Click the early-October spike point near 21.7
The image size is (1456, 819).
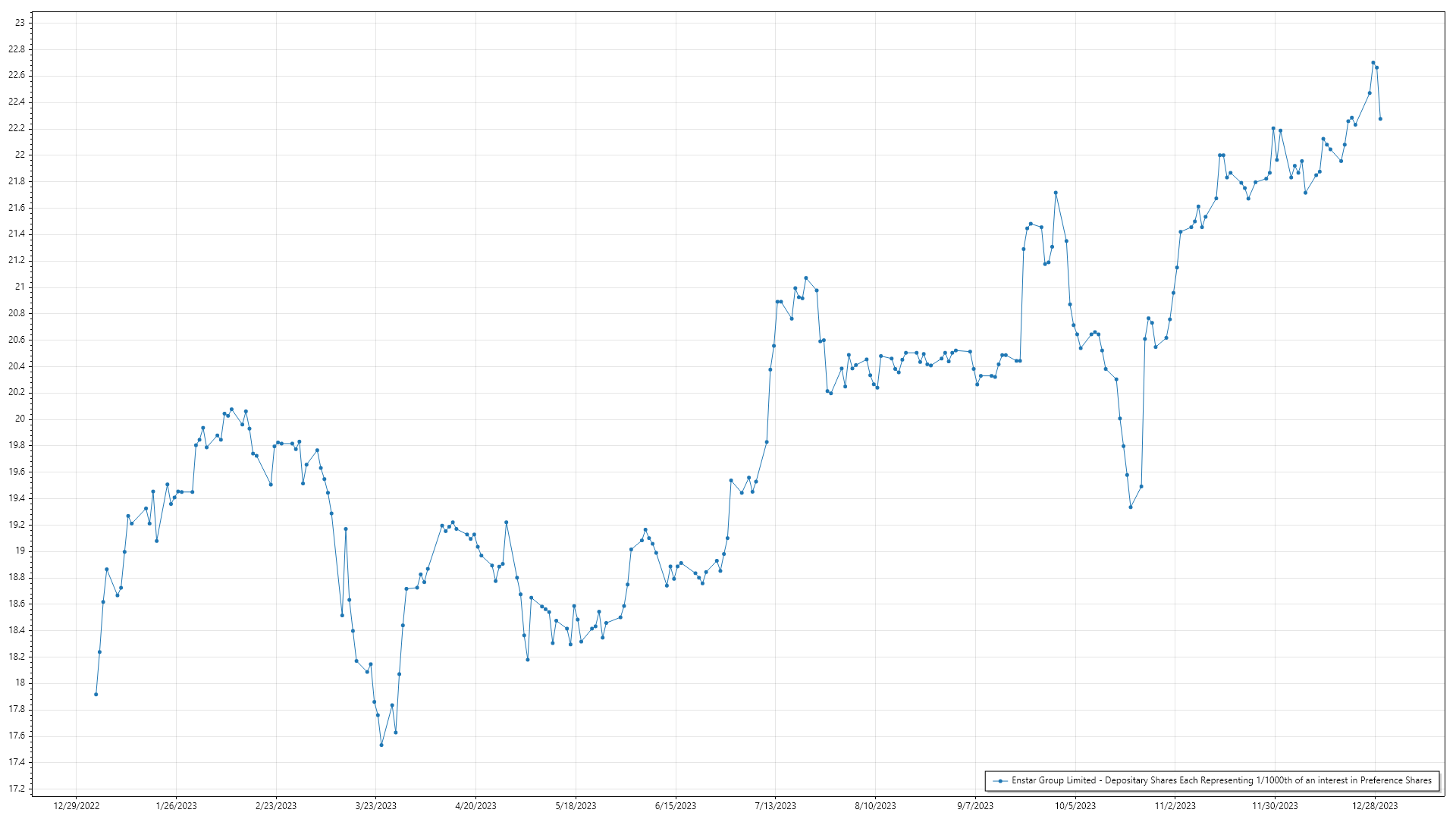pyautogui.click(x=1056, y=193)
